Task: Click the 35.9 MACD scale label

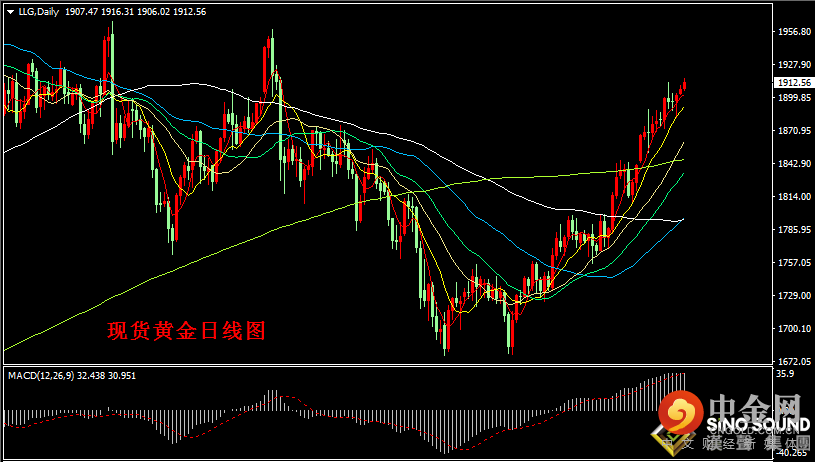Action: (785, 374)
